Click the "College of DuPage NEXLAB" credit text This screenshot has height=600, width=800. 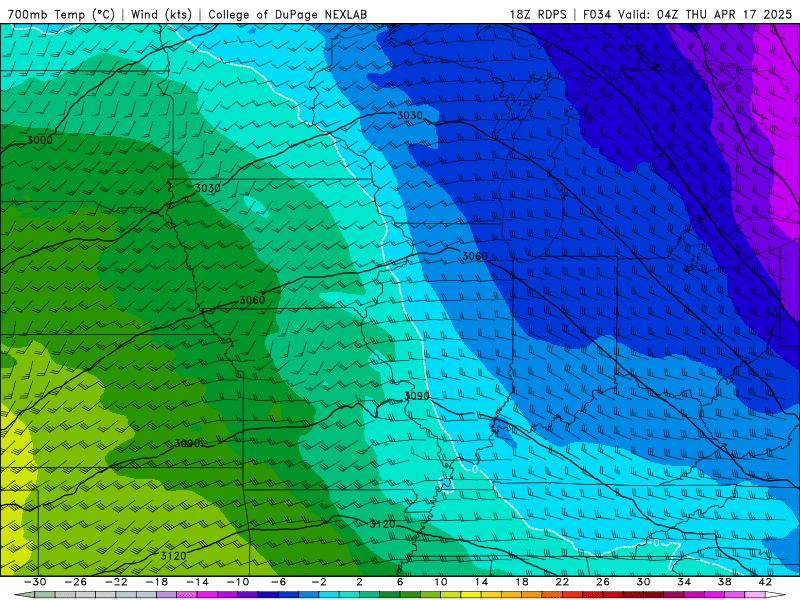(x=287, y=14)
